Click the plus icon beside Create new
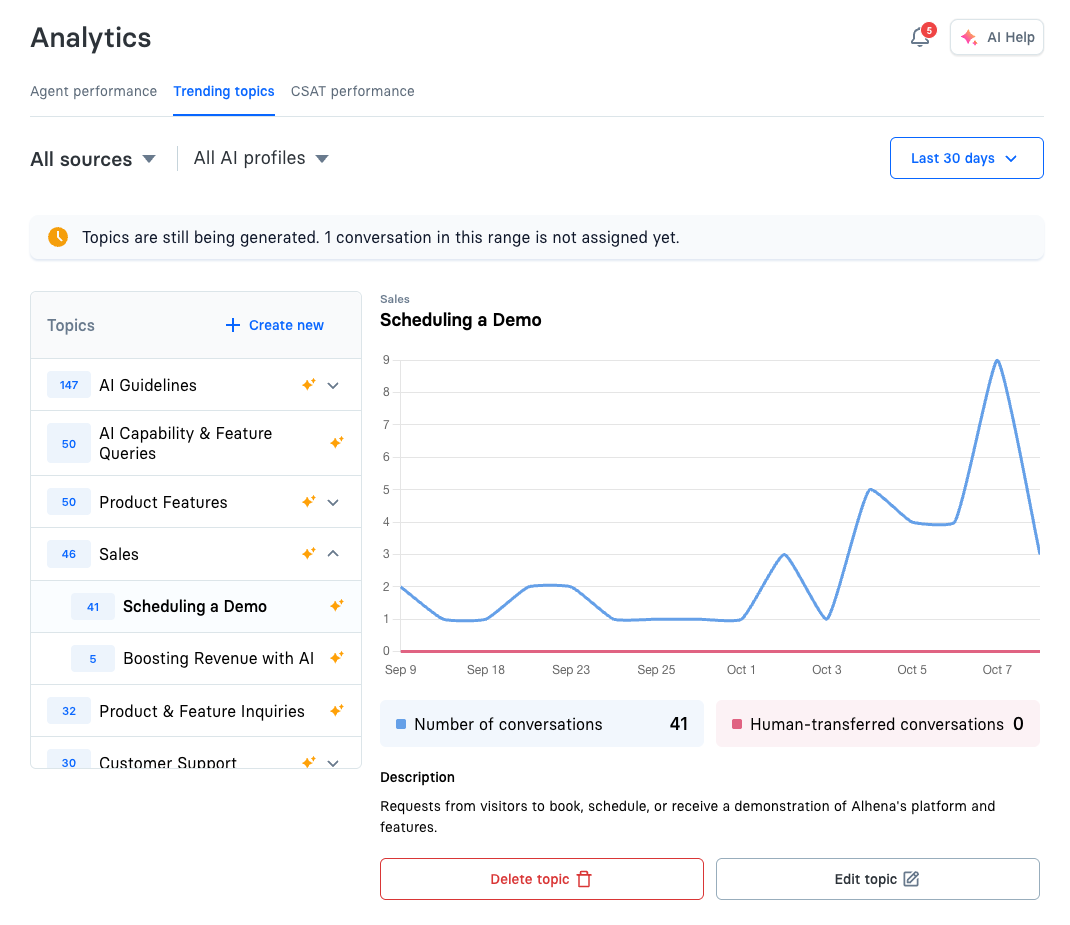Image resolution: width=1070 pixels, height=925 pixels. click(233, 325)
